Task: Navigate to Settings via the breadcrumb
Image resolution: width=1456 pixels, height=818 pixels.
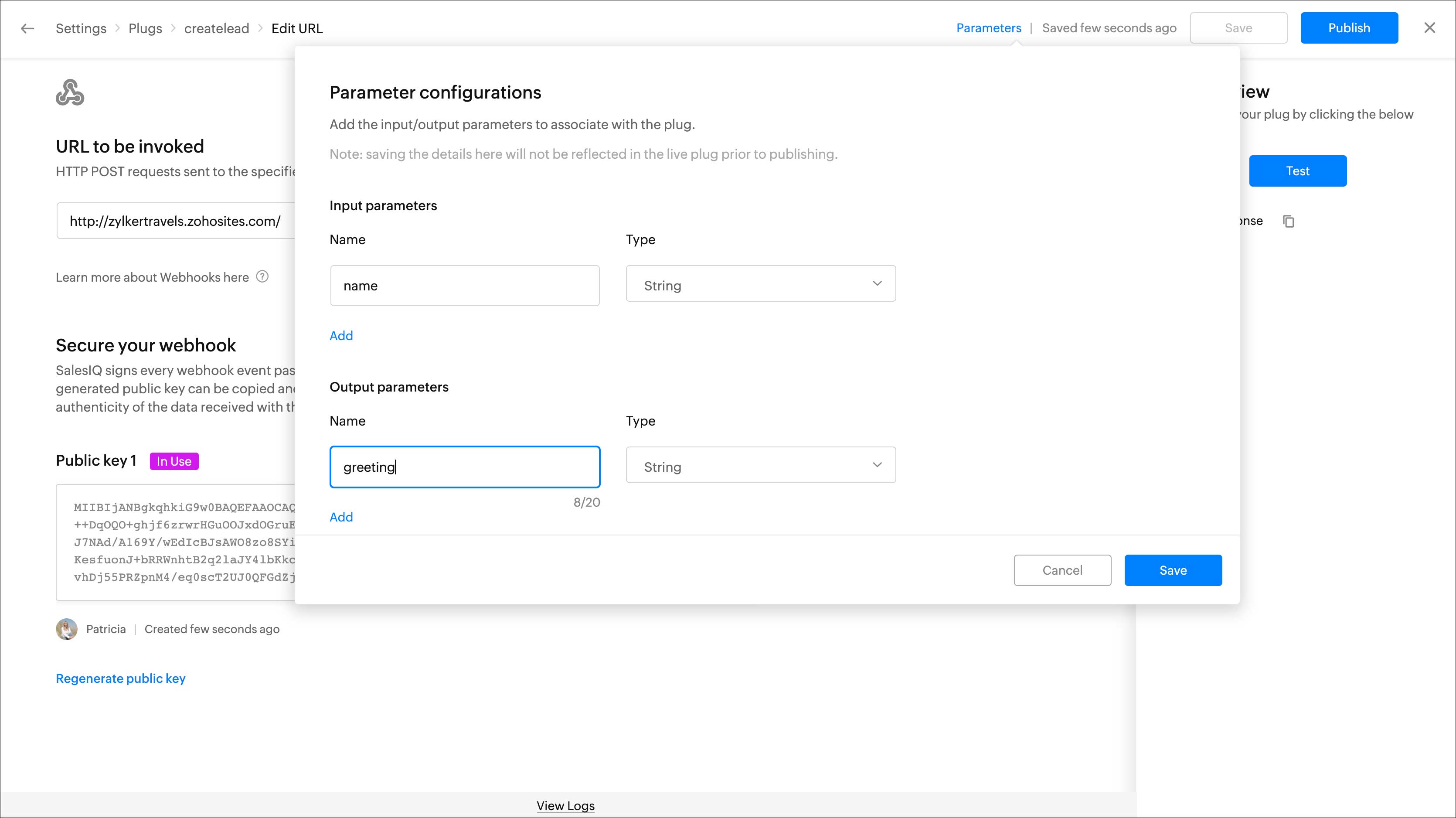Action: coord(81,28)
